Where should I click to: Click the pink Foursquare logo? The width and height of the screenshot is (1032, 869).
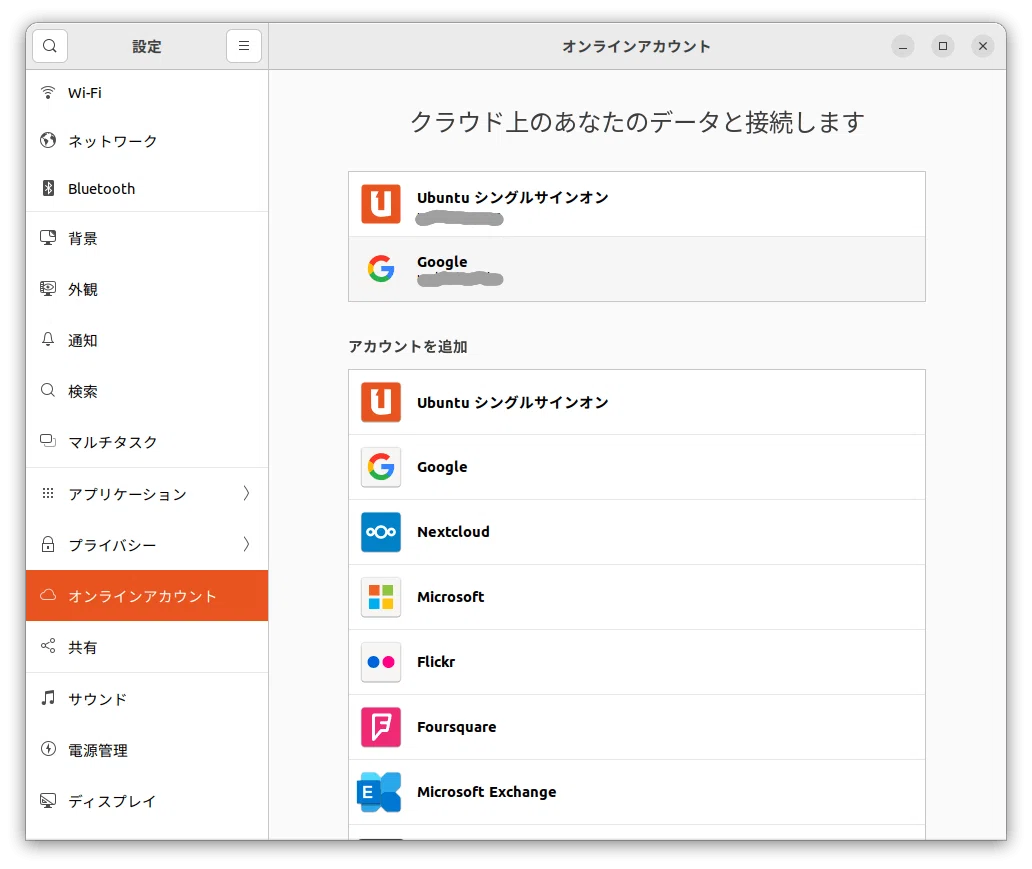tap(381, 727)
